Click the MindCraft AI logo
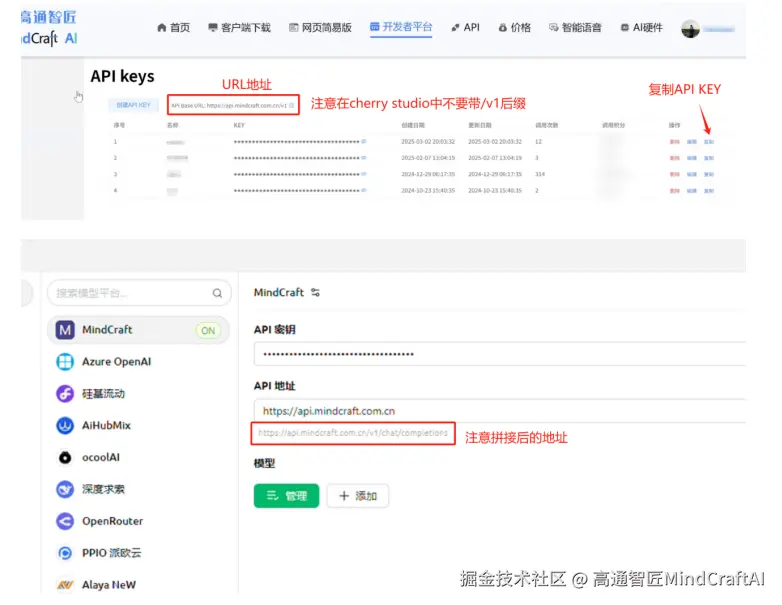This screenshot has height=605, width=782. pyautogui.click(x=49, y=28)
